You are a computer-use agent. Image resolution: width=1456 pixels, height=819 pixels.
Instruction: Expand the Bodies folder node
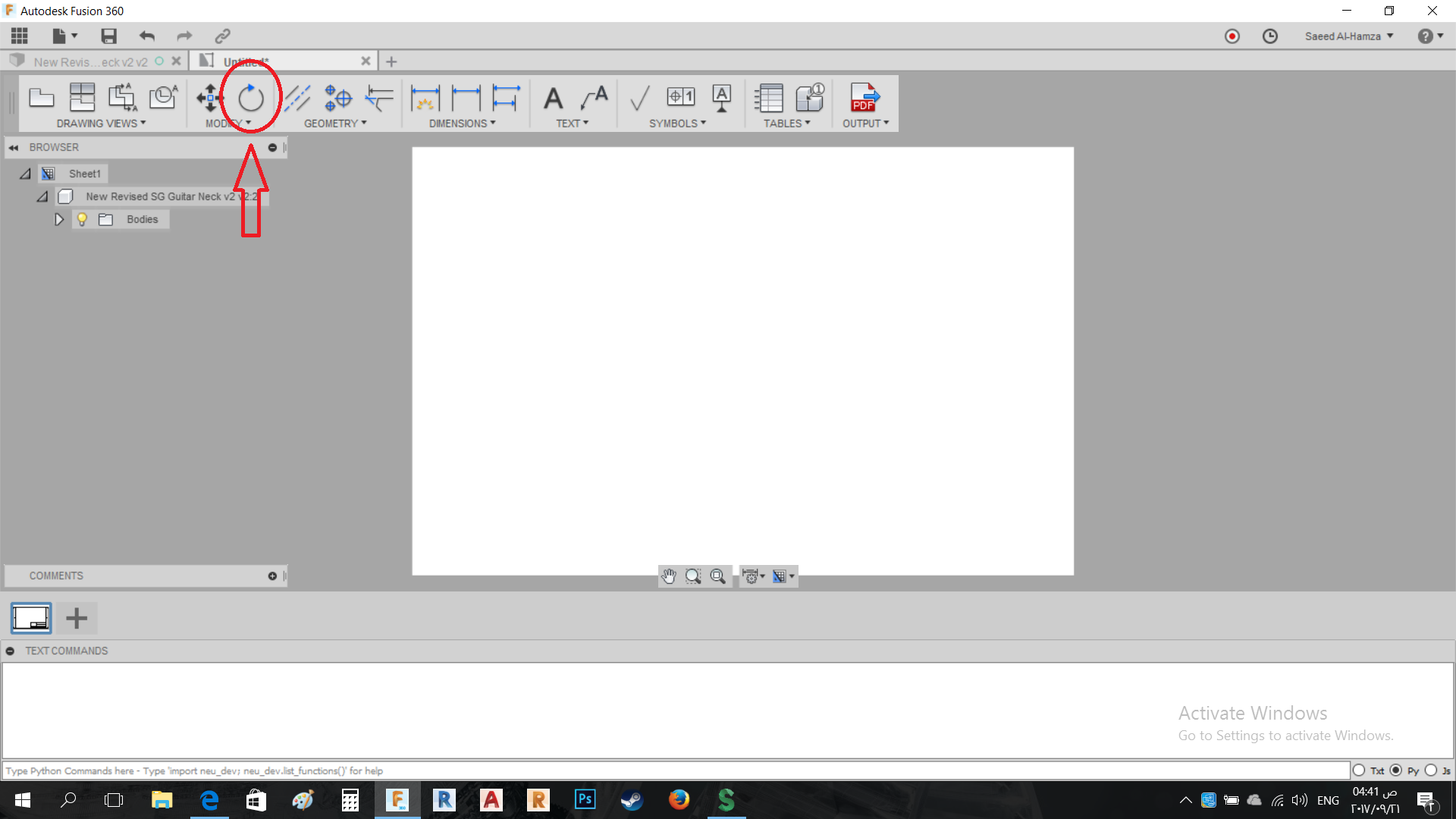coord(58,219)
